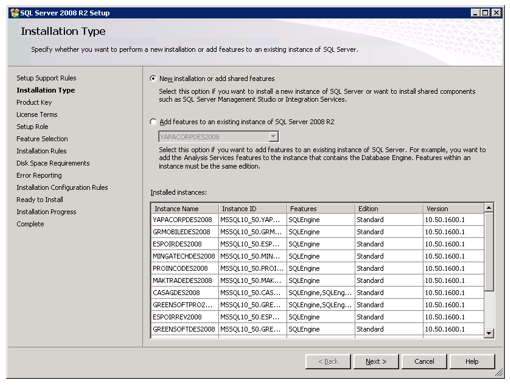Select Feature Selection step

(x=42, y=139)
